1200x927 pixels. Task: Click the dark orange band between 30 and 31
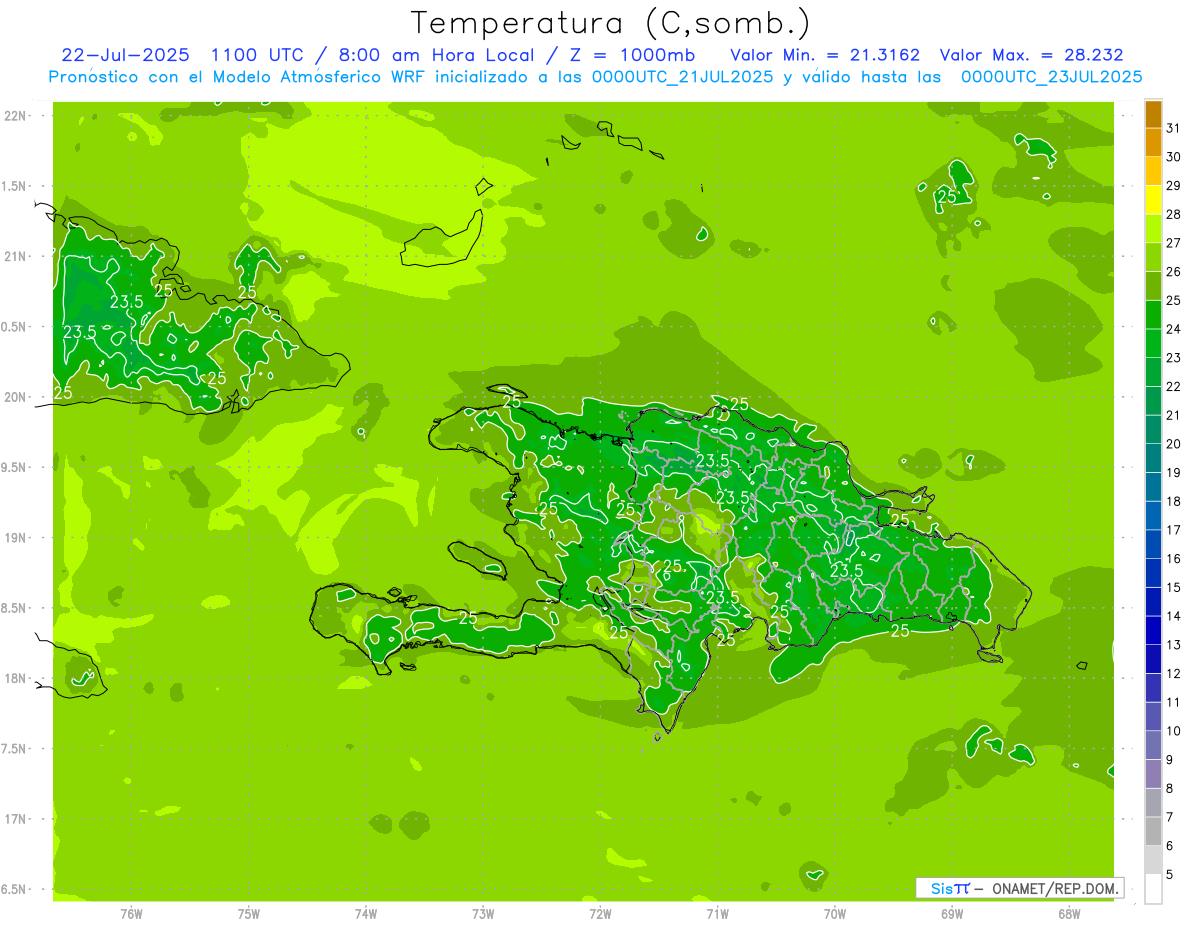coord(1153,142)
